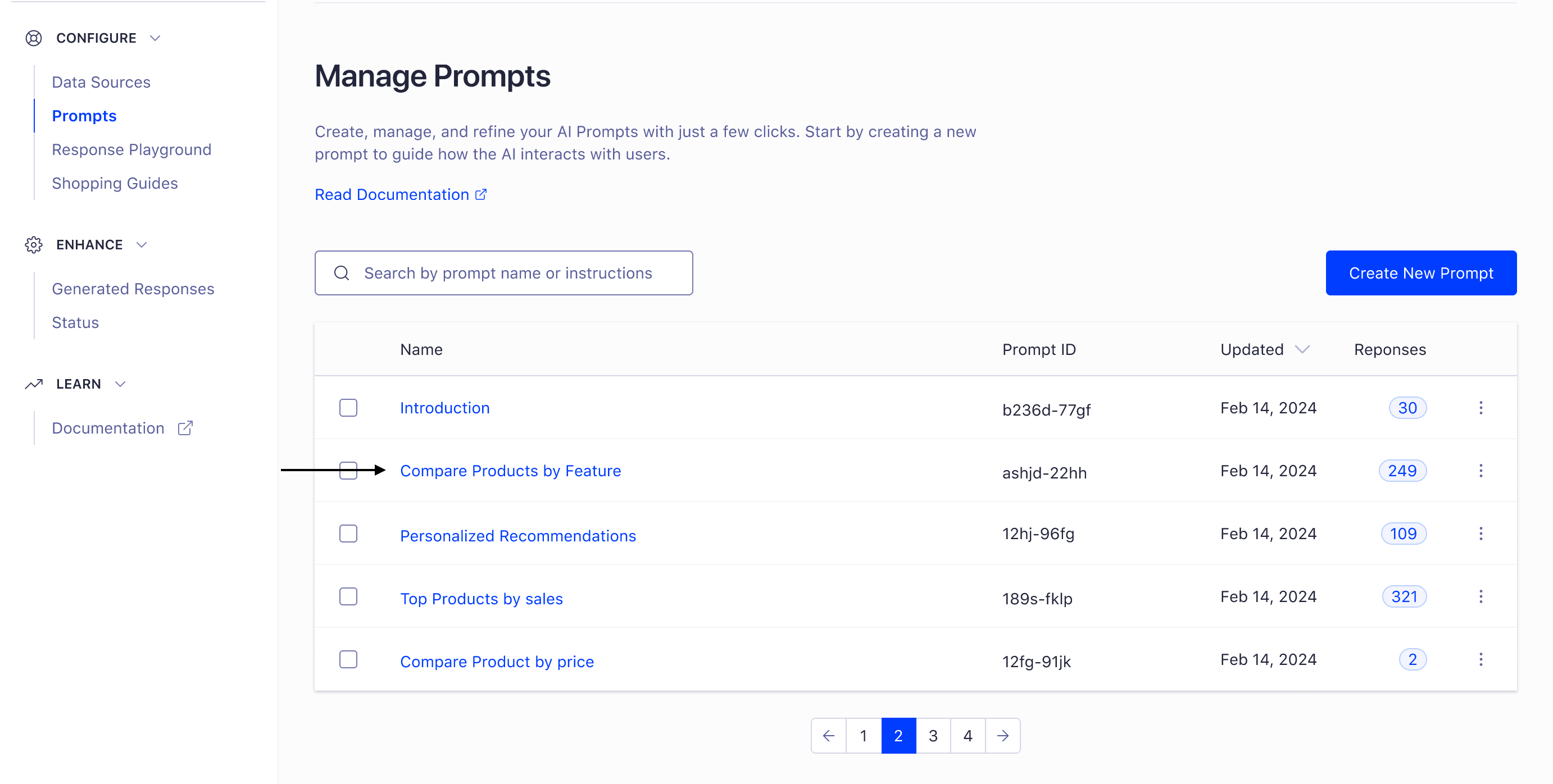The height and width of the screenshot is (784, 1553).
Task: Tick the checkbox beside Compare Product by price
Action: (348, 659)
